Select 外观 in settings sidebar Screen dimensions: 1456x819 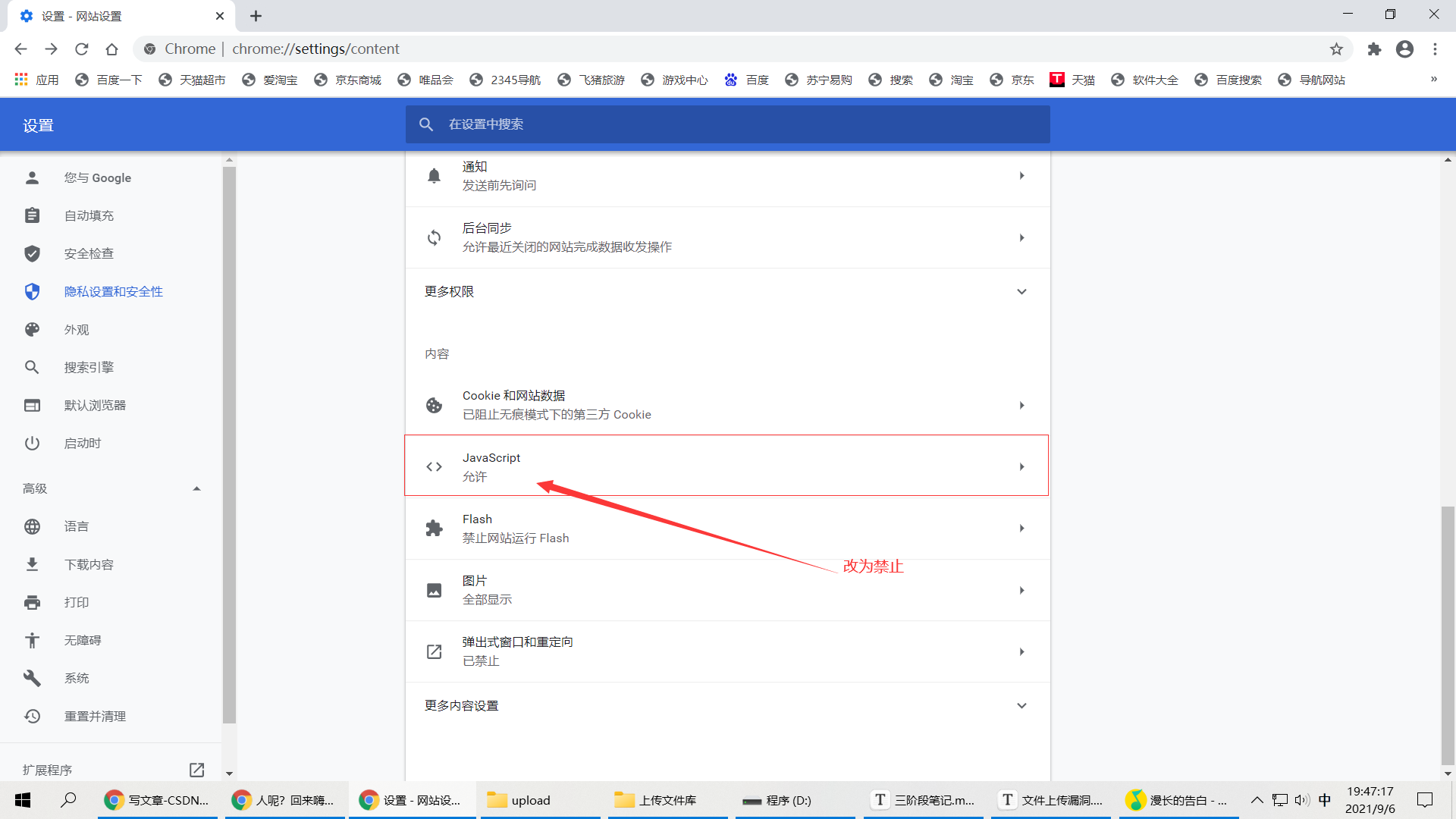click(x=76, y=330)
